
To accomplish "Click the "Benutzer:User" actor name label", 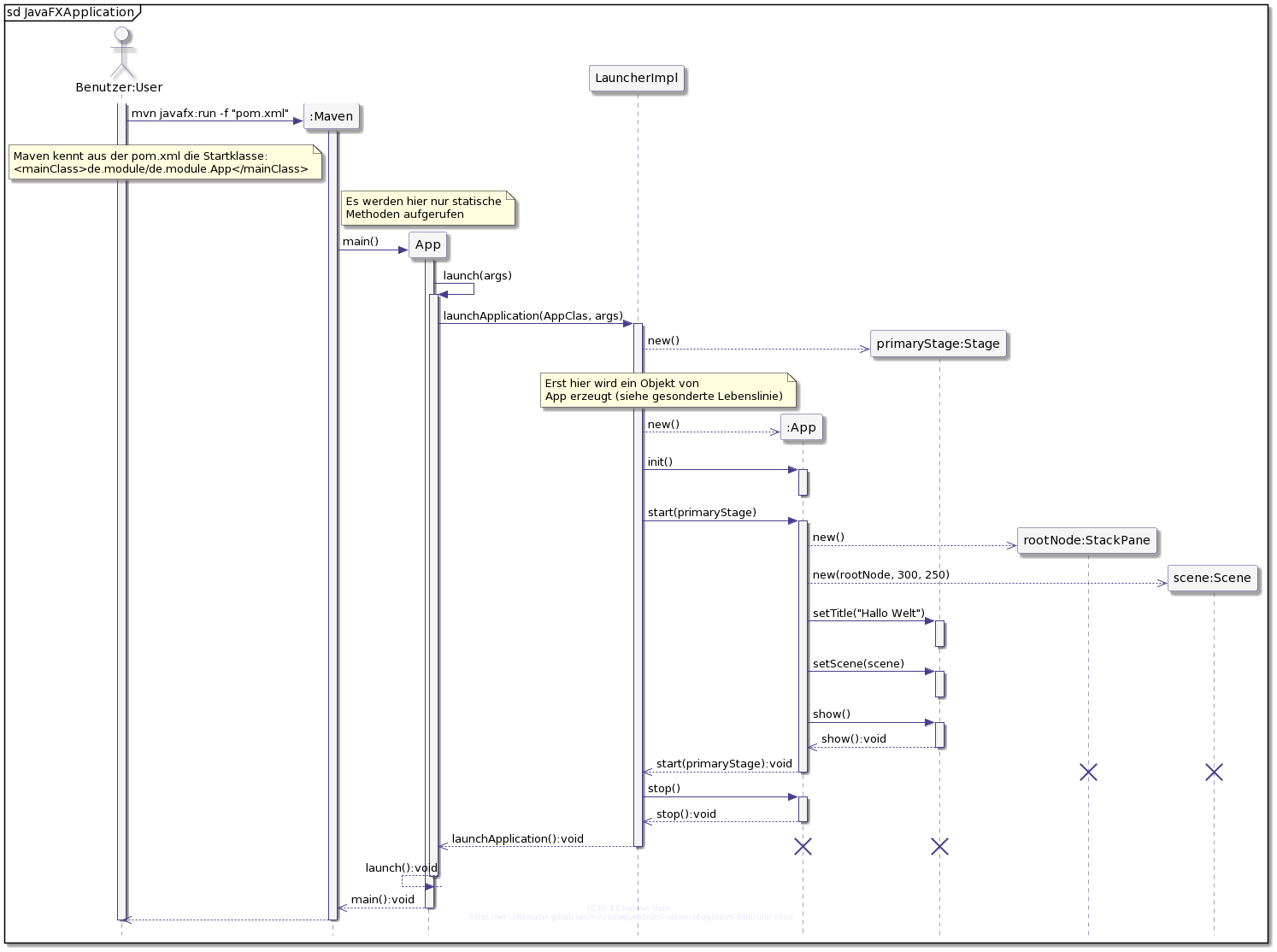I will tap(119, 87).
